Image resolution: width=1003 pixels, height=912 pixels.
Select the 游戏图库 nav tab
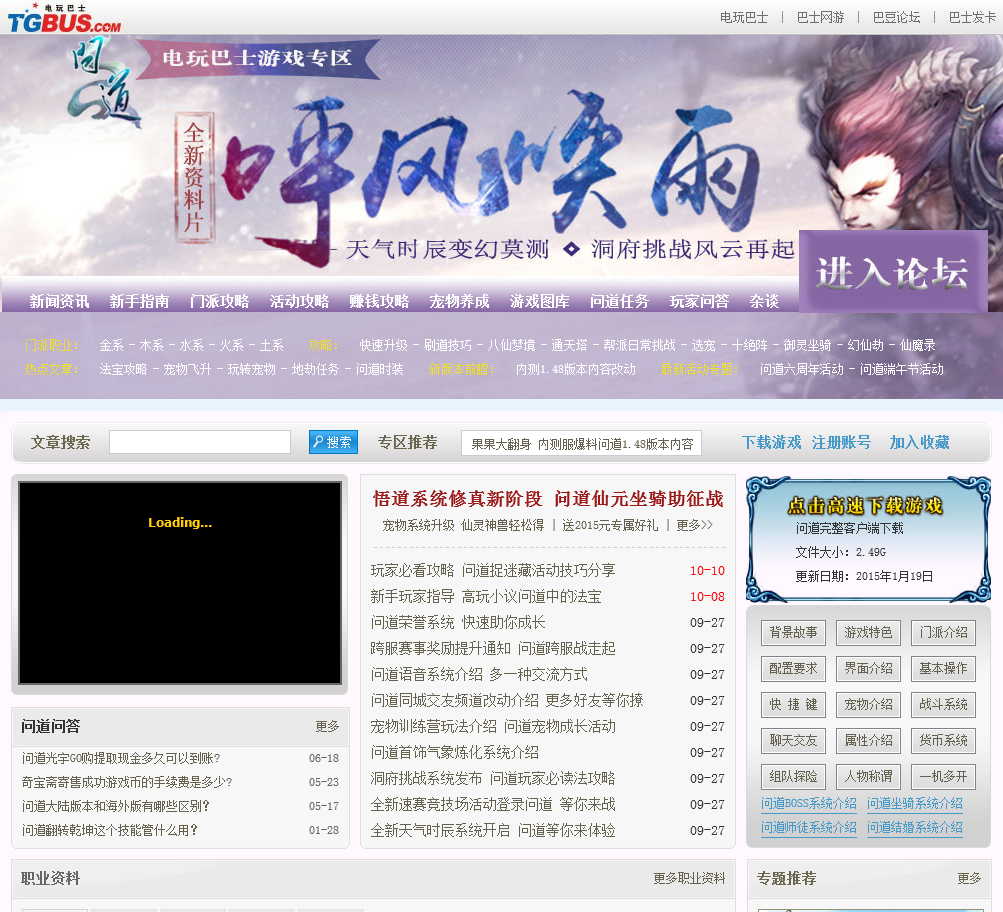point(540,301)
